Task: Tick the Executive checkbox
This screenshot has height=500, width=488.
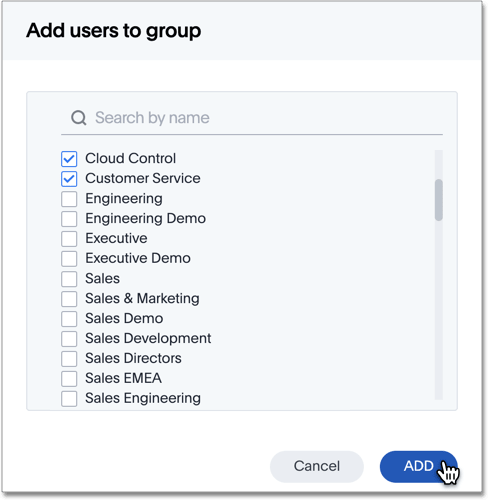Action: pos(69,239)
